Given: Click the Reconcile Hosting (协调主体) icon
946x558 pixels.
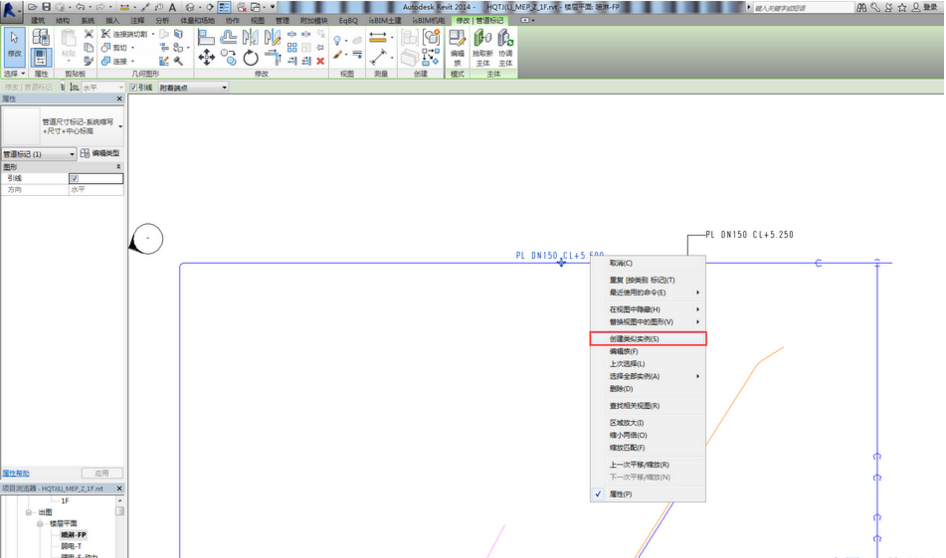Looking at the screenshot, I should pos(505,45).
